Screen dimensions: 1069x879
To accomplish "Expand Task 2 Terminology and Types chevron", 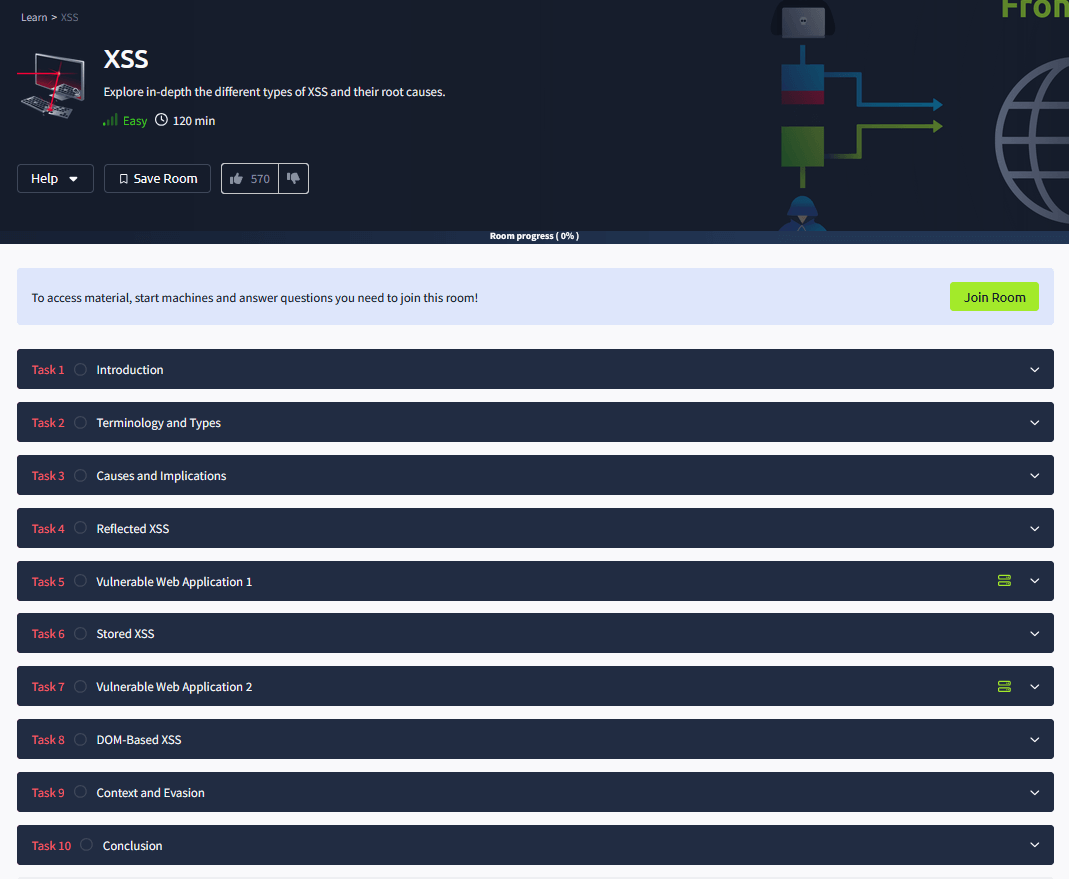I will (1034, 423).
